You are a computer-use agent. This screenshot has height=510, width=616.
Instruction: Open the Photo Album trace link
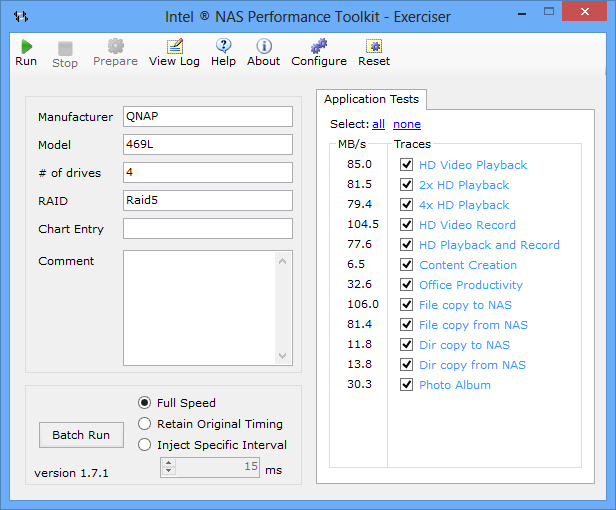point(455,385)
